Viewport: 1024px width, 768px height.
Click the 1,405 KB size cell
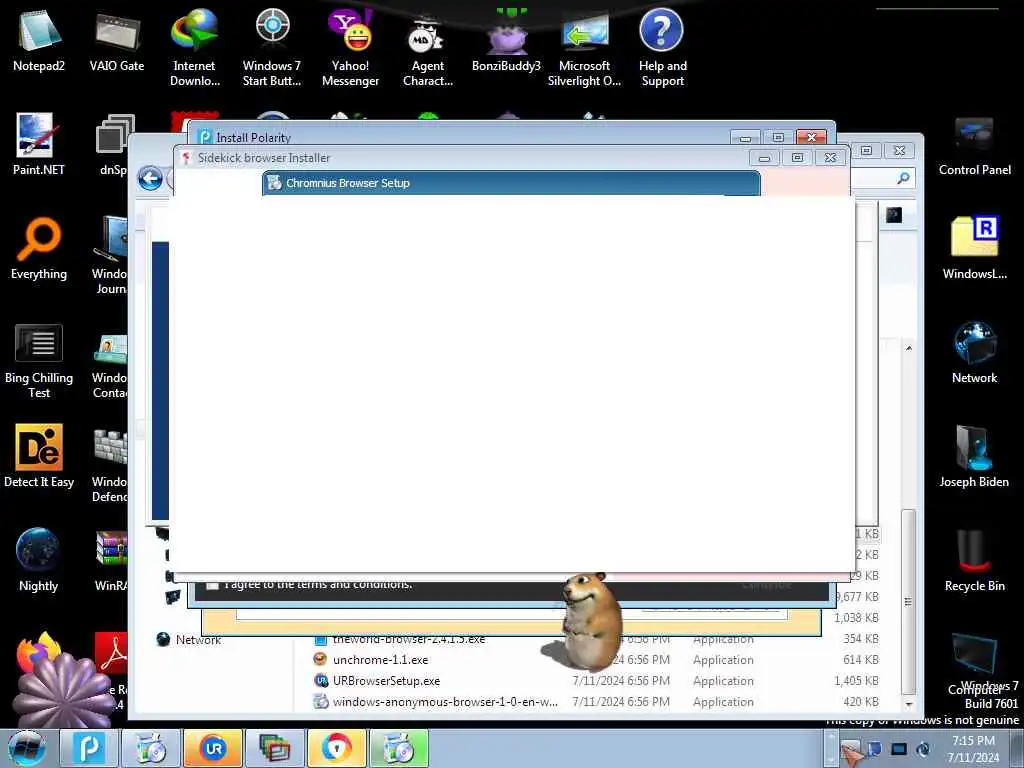click(x=856, y=680)
